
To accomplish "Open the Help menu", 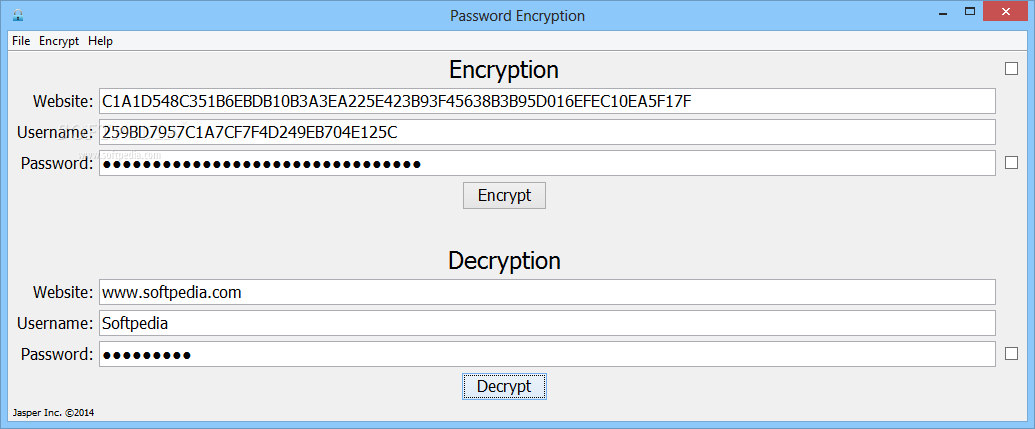I will point(100,41).
